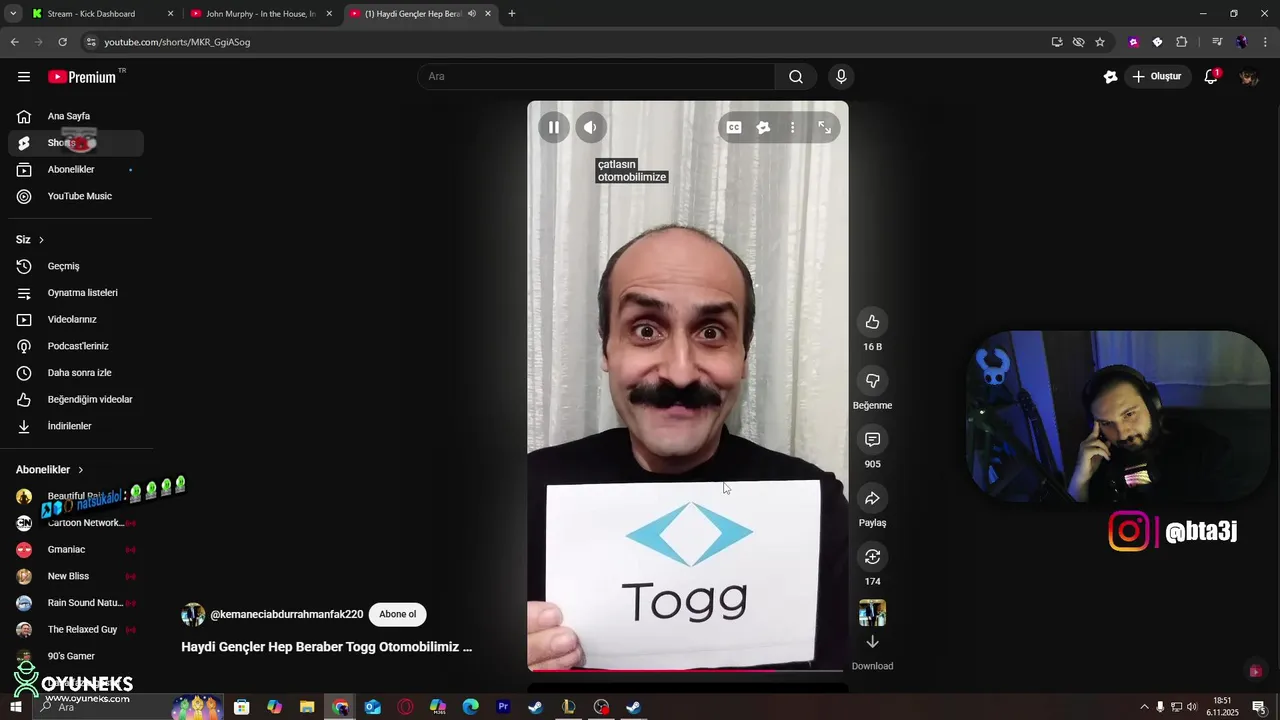Open Beğendiğim videolar list
The image size is (1280, 720).
(x=76, y=400)
